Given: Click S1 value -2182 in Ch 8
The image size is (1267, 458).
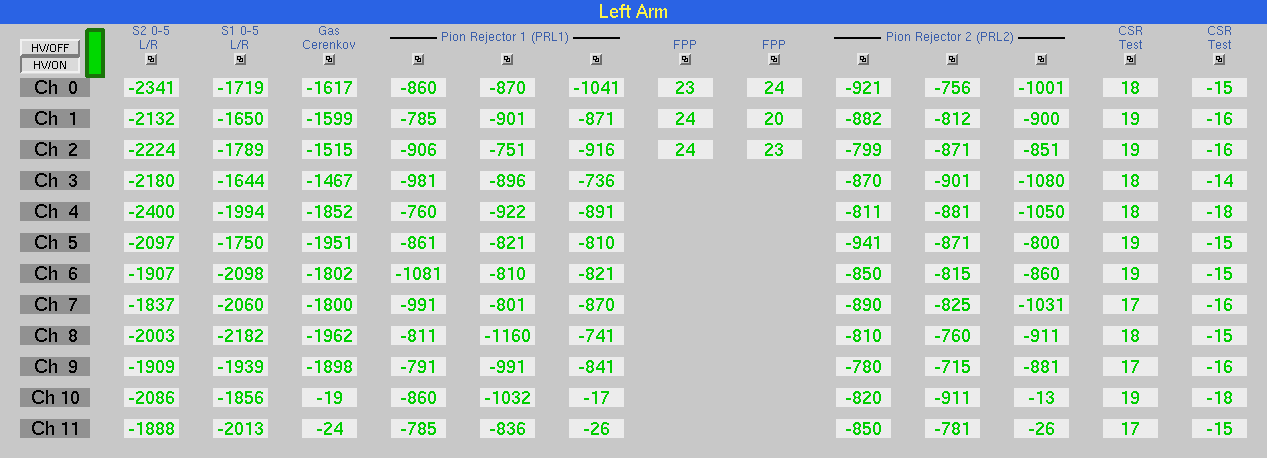Looking at the screenshot, I should (240, 336).
